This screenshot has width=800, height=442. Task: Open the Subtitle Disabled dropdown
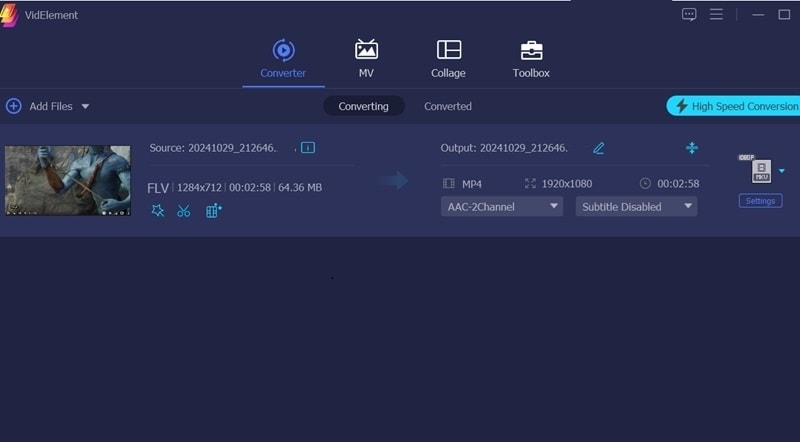coord(636,206)
